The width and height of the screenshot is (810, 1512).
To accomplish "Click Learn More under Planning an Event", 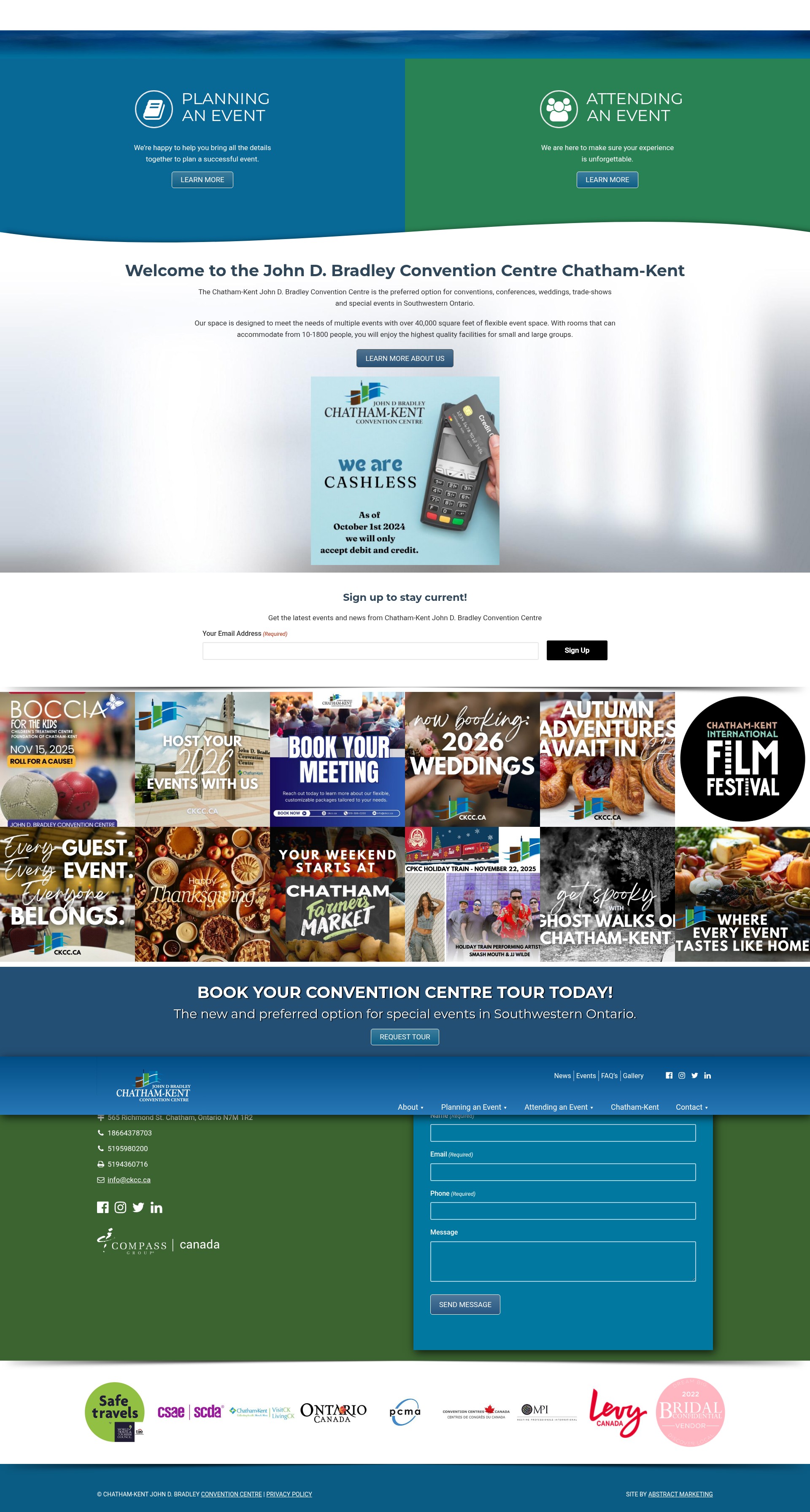I will 202,180.
